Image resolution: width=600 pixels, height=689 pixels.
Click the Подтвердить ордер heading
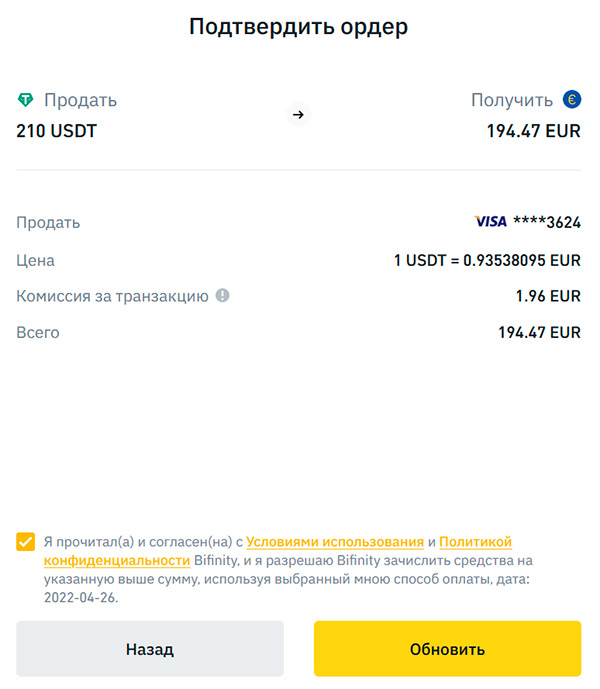pyautogui.click(x=298, y=27)
